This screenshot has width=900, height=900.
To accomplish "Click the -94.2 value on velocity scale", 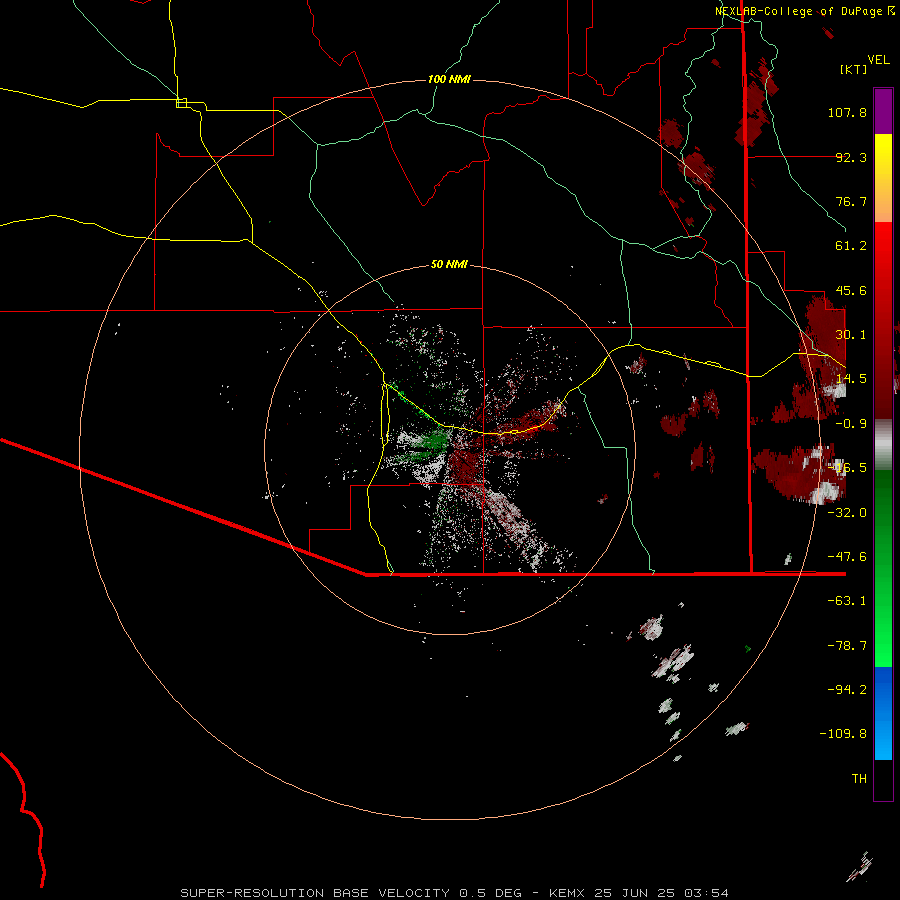I will pos(847,690).
